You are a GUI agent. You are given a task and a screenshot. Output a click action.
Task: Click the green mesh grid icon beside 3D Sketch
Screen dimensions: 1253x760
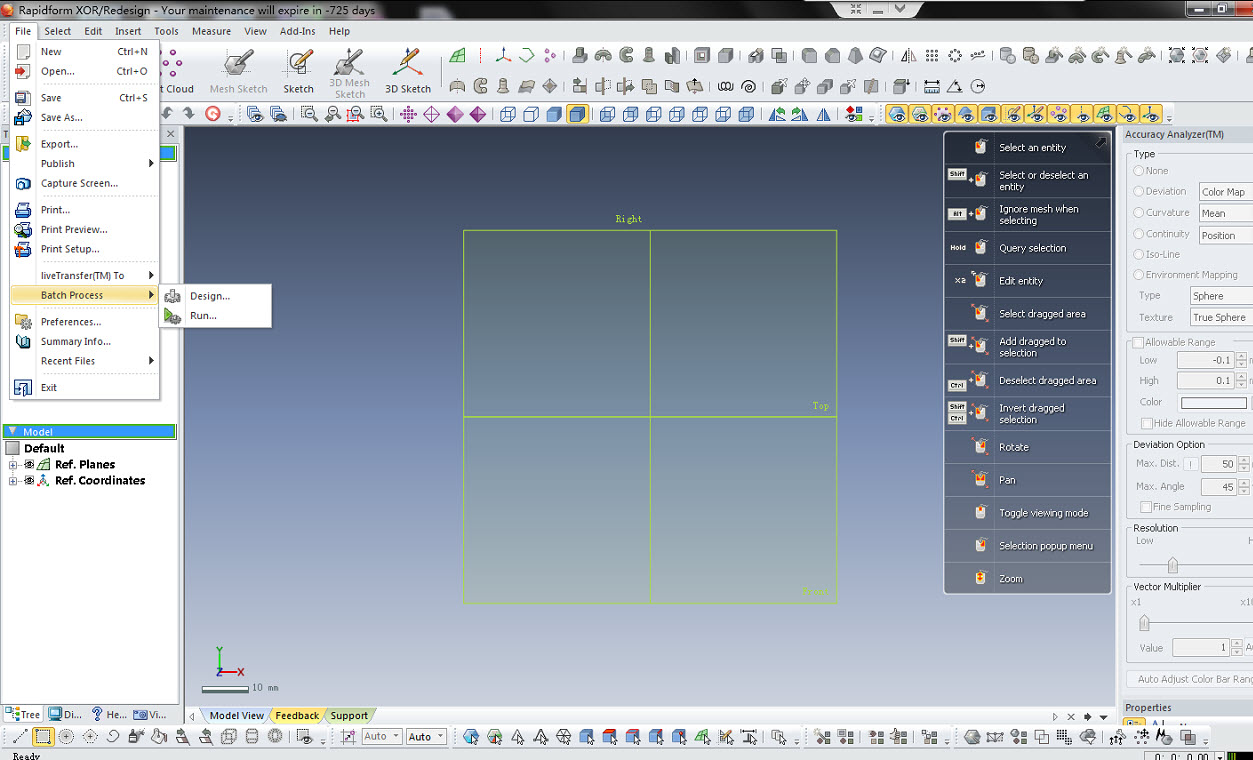pyautogui.click(x=457, y=56)
